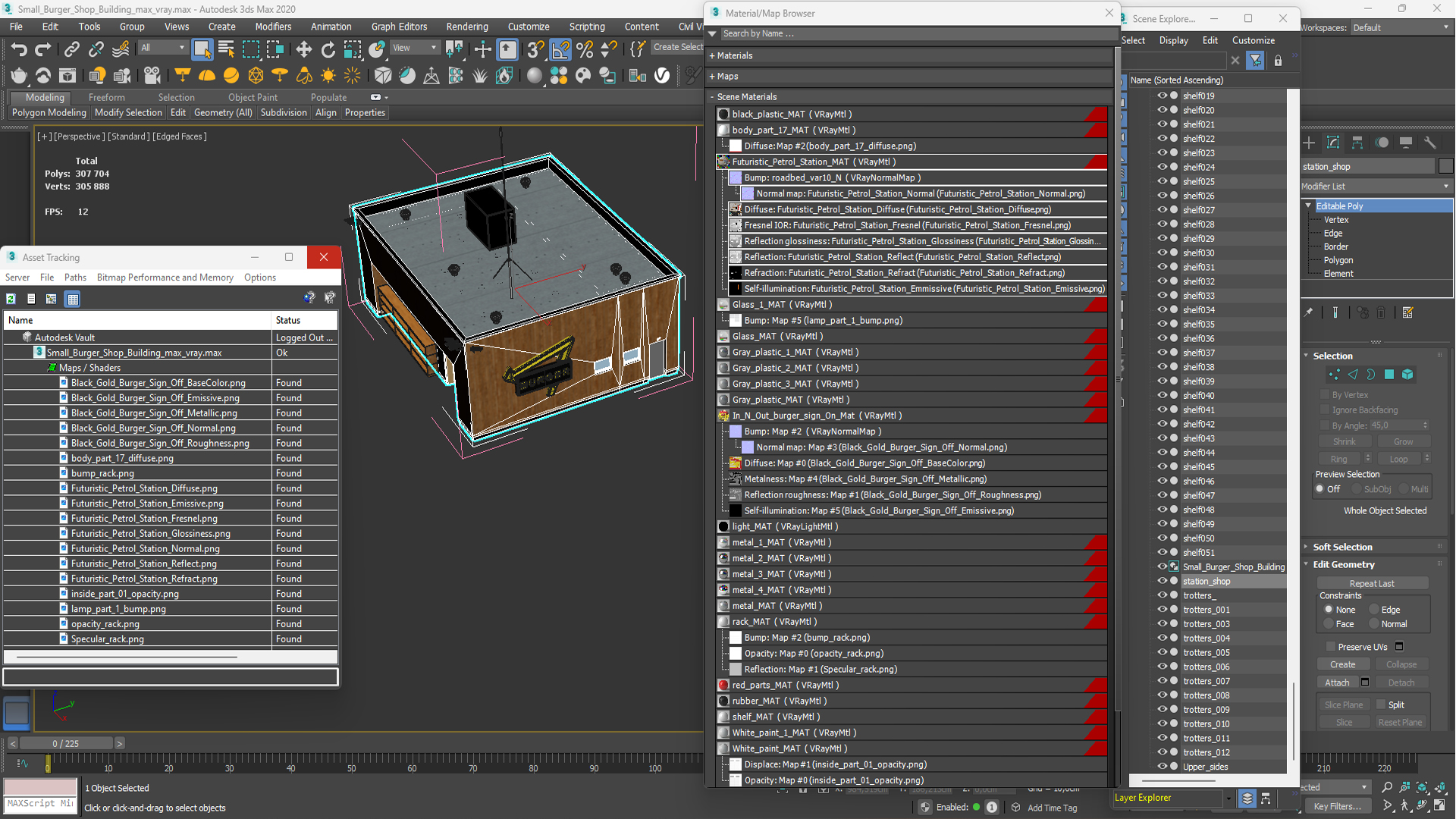Open the Create command panel tab
The width and height of the screenshot is (1456, 819).
[1309, 143]
